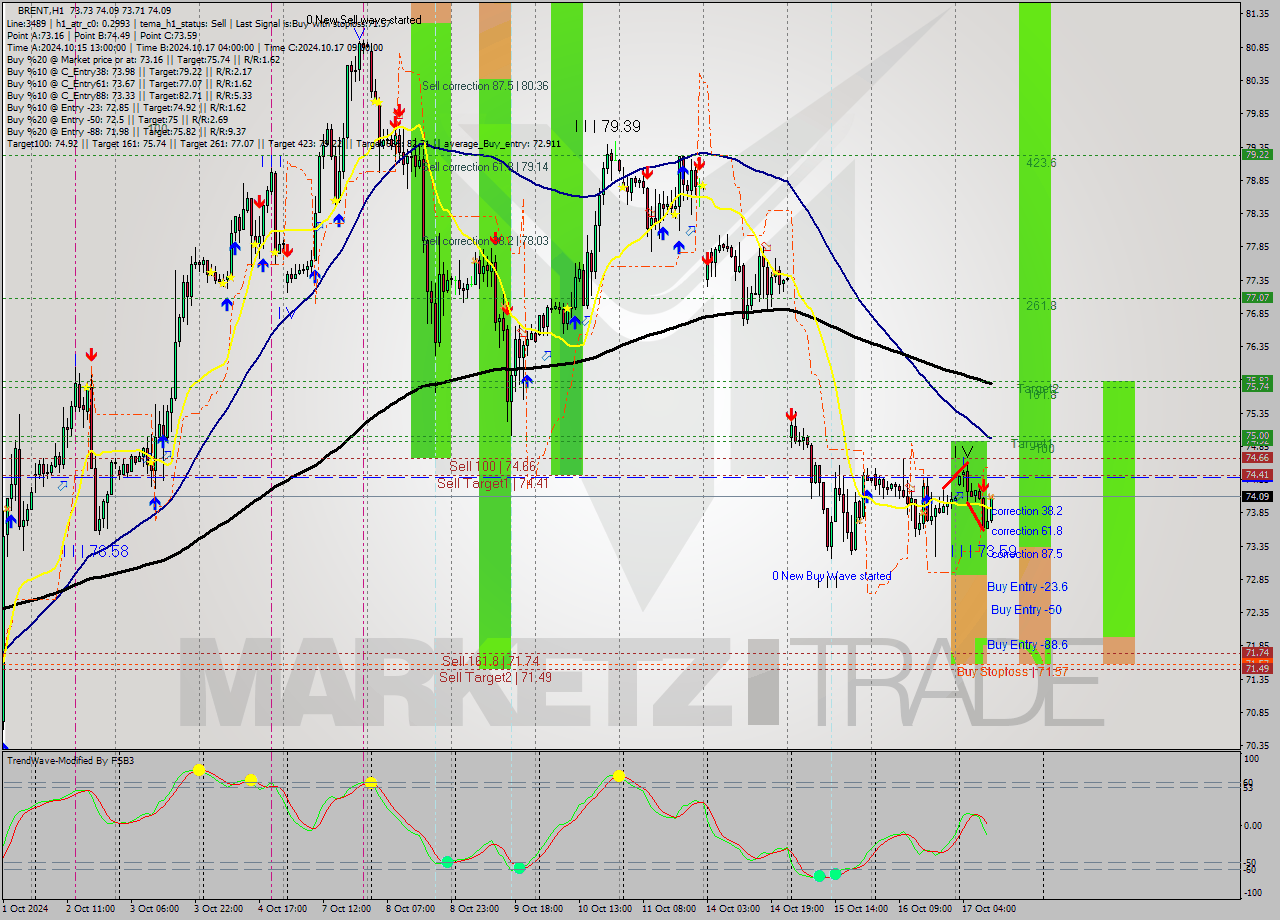Screen dimensions: 1280x920
Task: Click the Target1 label on the green bar
Action: pyautogui.click(x=1030, y=442)
